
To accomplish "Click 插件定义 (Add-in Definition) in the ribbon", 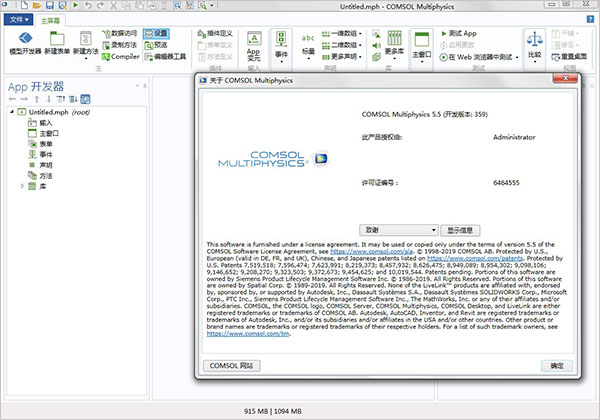I will click(x=215, y=33).
